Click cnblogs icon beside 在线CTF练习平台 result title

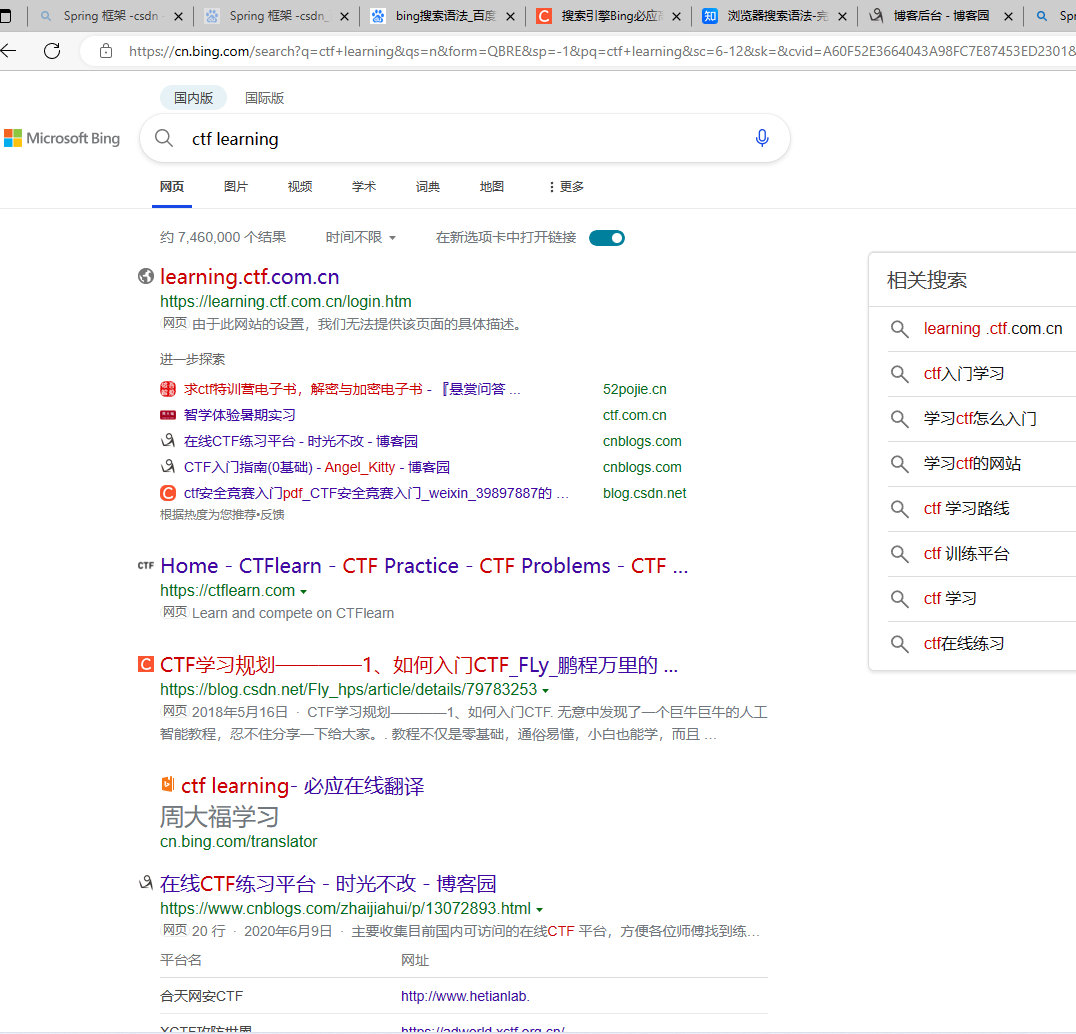[145, 882]
